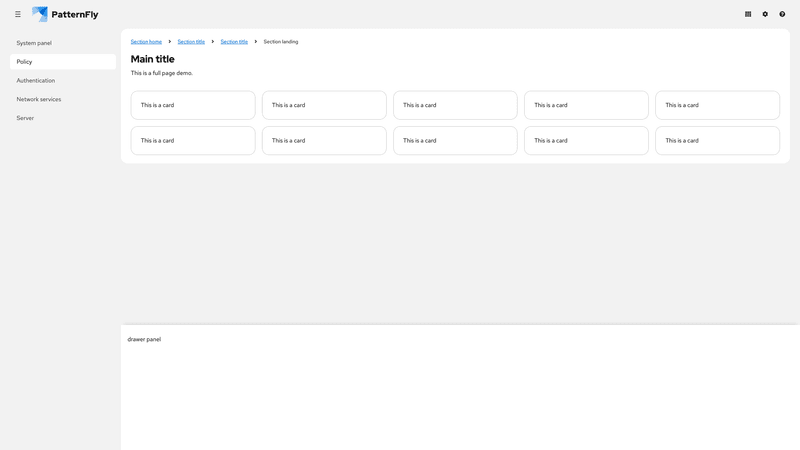The width and height of the screenshot is (800, 450).
Task: Open the application launcher grid icon
Action: [748, 14]
